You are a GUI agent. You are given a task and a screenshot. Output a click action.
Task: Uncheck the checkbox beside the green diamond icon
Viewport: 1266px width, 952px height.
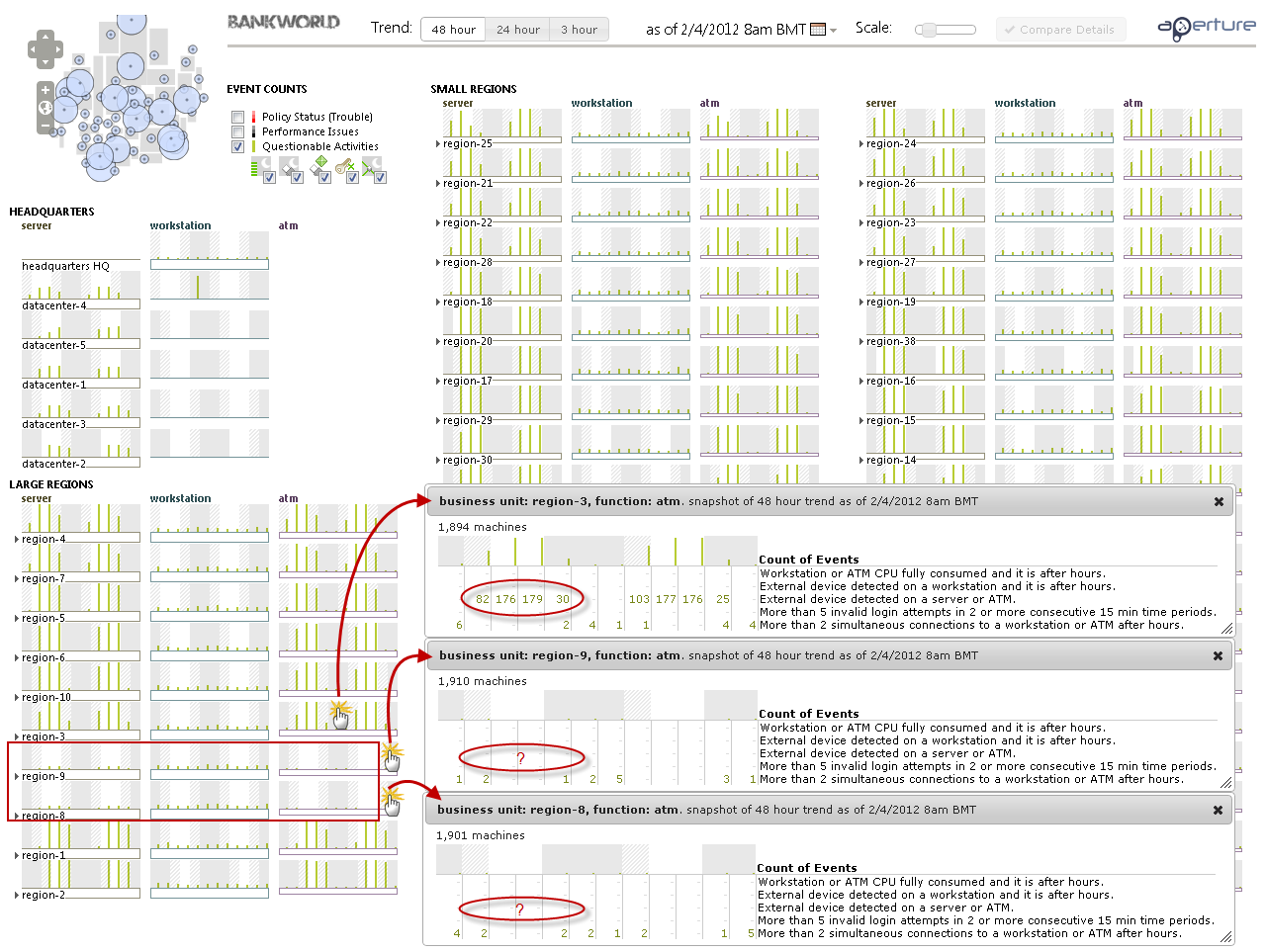click(x=324, y=178)
